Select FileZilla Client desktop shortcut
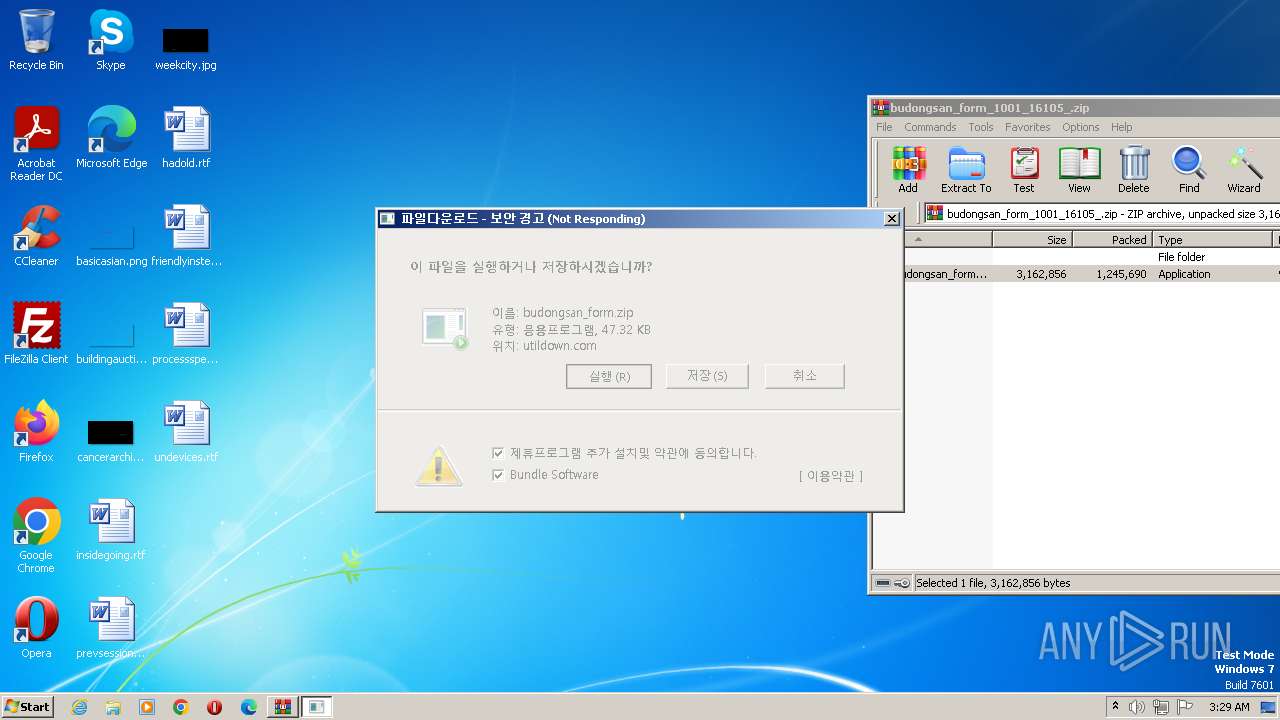Image resolution: width=1280 pixels, height=720 pixels. pyautogui.click(x=36, y=334)
